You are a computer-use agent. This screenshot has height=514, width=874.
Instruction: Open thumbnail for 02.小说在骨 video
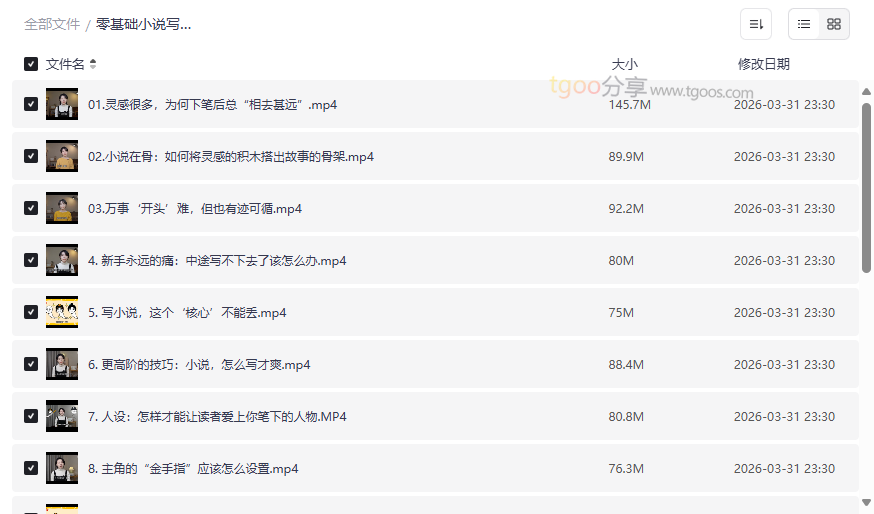click(x=62, y=156)
